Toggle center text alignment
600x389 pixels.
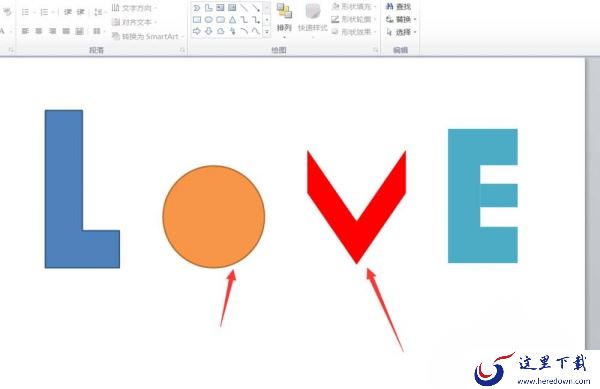(x=39, y=31)
